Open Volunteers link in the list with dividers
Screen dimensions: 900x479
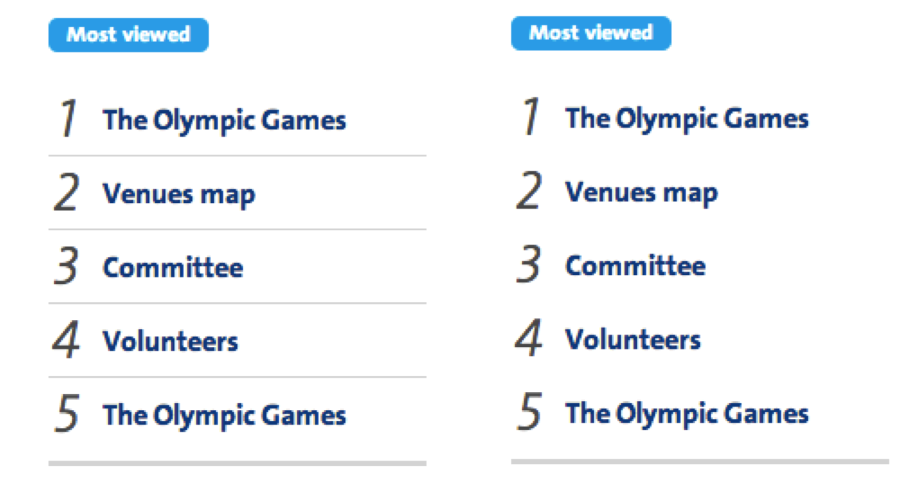170,341
